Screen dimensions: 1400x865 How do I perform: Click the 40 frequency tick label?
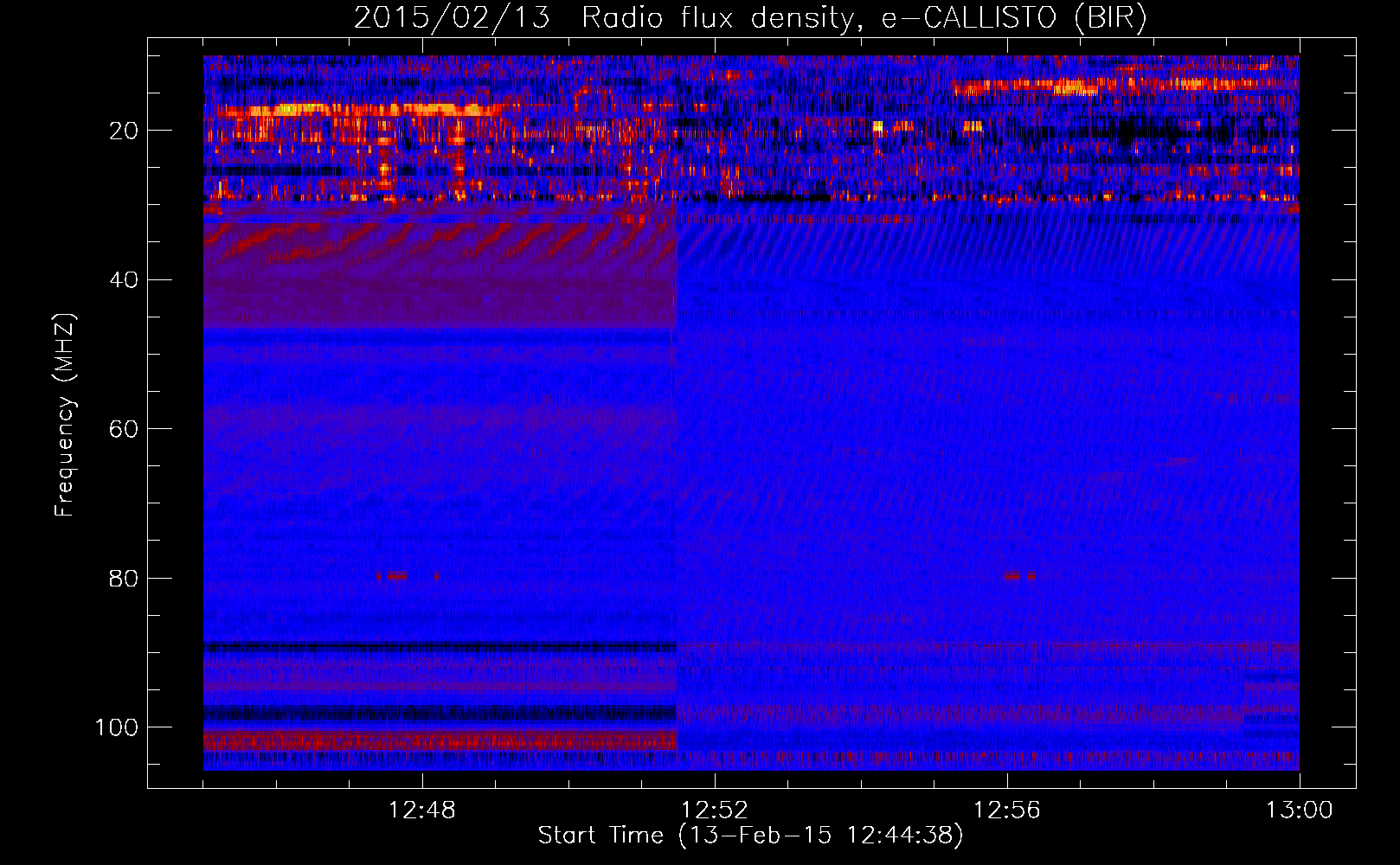[x=124, y=280]
